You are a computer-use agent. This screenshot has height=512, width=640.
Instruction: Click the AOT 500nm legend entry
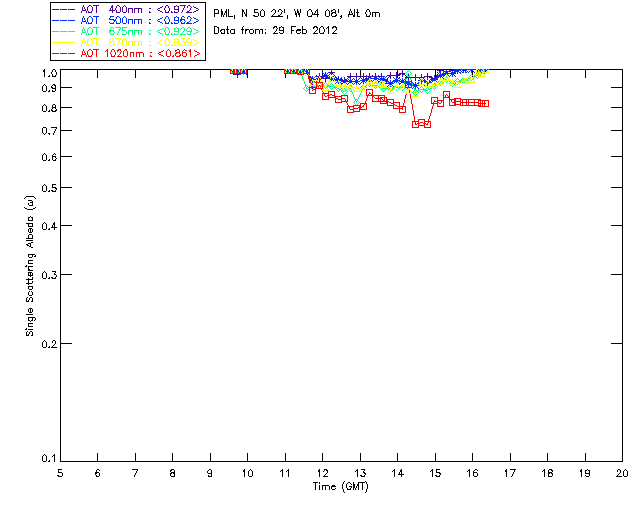pyautogui.click(x=126, y=20)
